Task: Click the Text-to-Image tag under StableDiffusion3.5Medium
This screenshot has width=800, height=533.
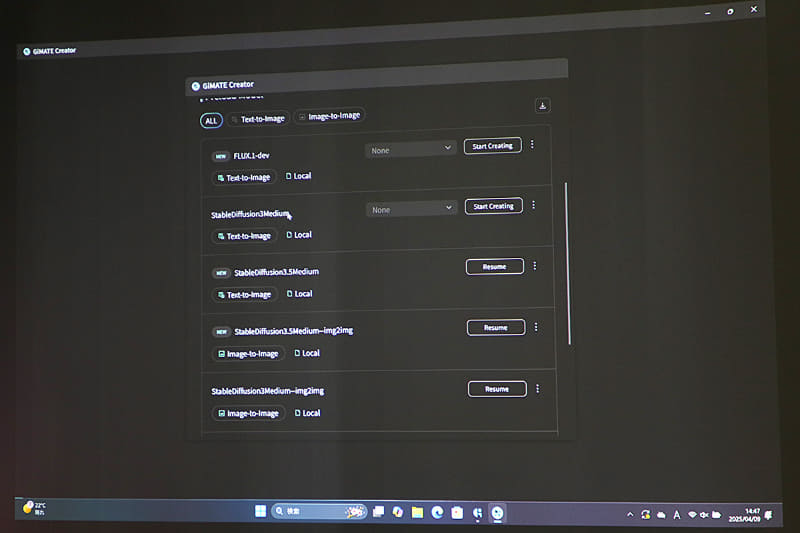Action: (245, 295)
